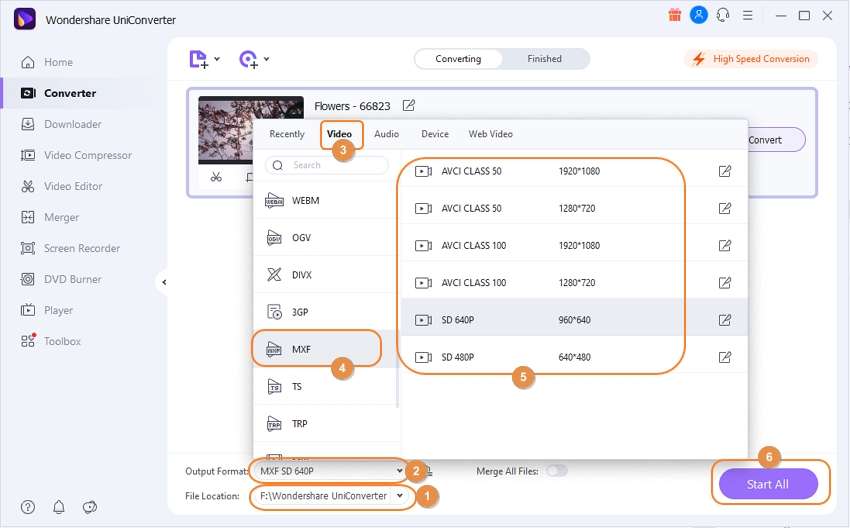The width and height of the screenshot is (850, 528).
Task: Select the TS format
Action: (x=326, y=387)
